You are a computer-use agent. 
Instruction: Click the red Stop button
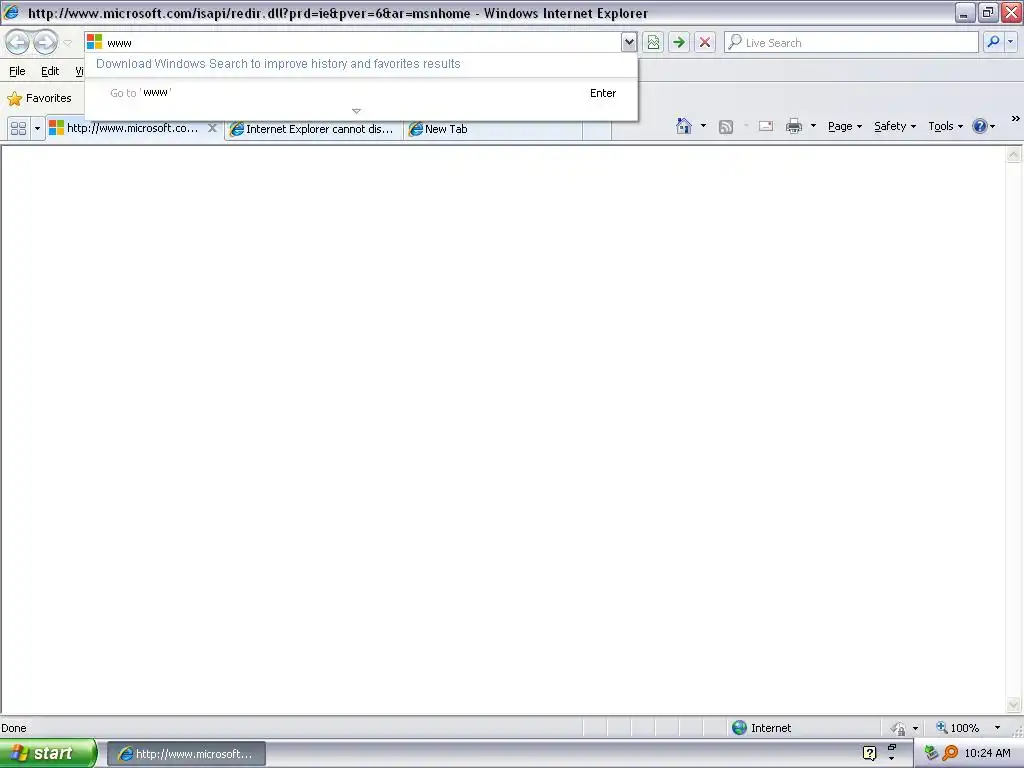tap(705, 42)
